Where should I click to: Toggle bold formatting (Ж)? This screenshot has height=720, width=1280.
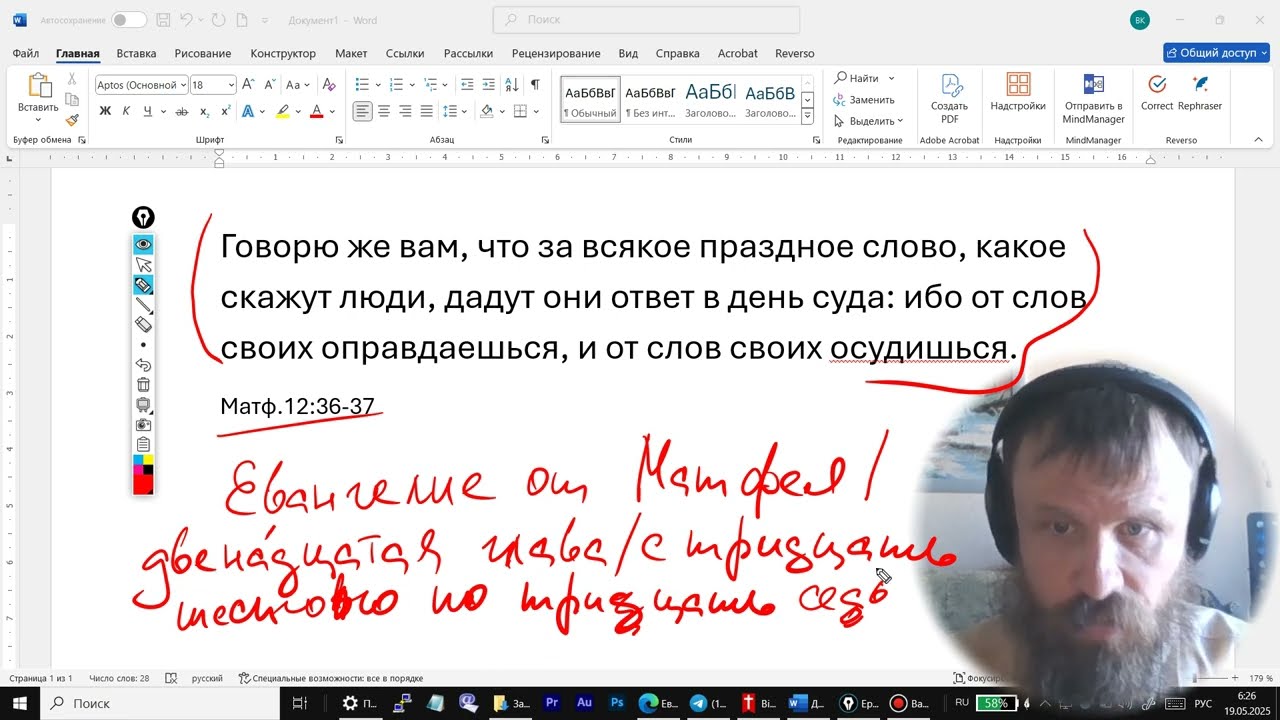tap(105, 111)
